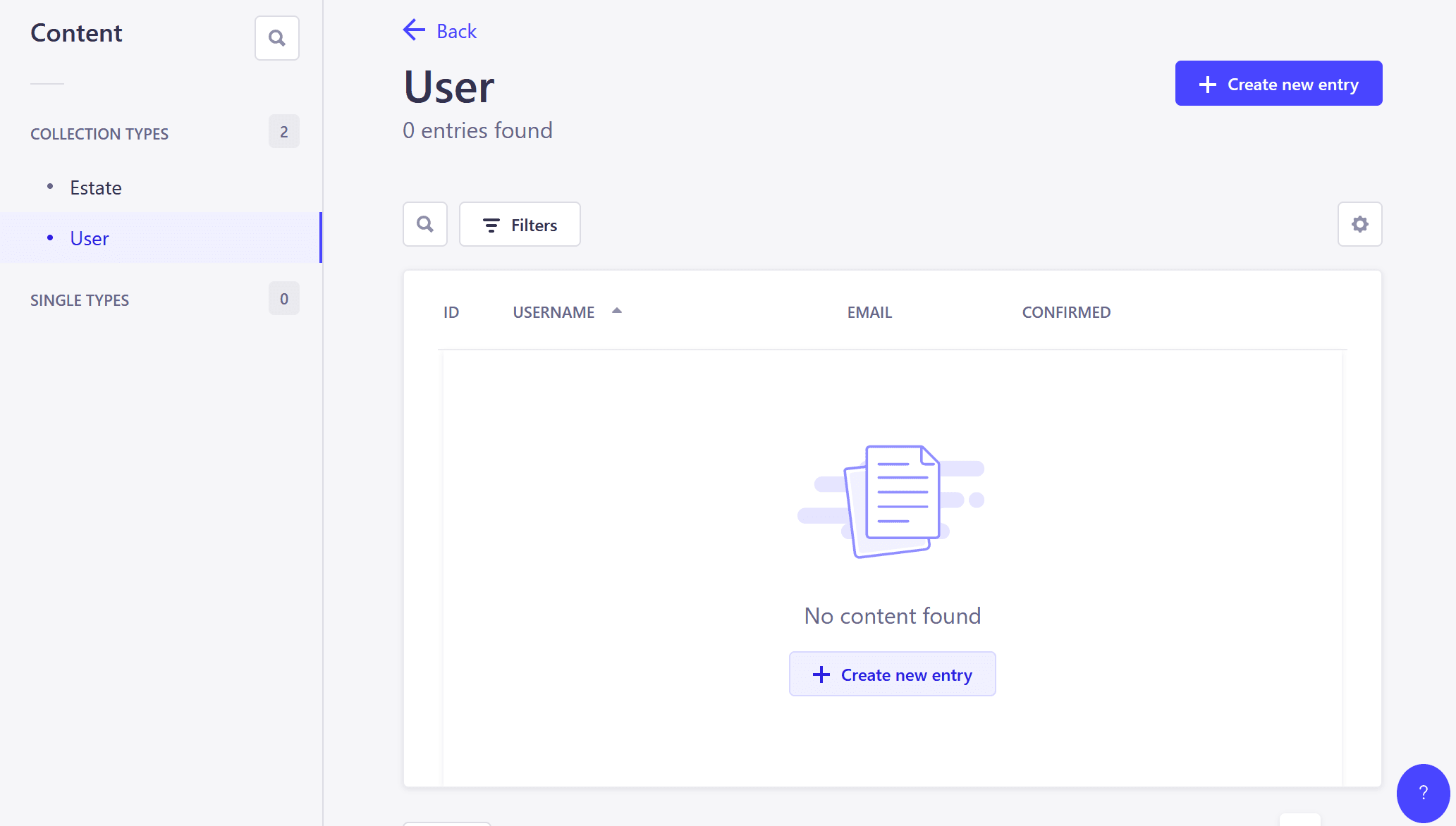Click the plus icon on Create new entry
Screen dimensions: 1456x826
coord(1206,83)
